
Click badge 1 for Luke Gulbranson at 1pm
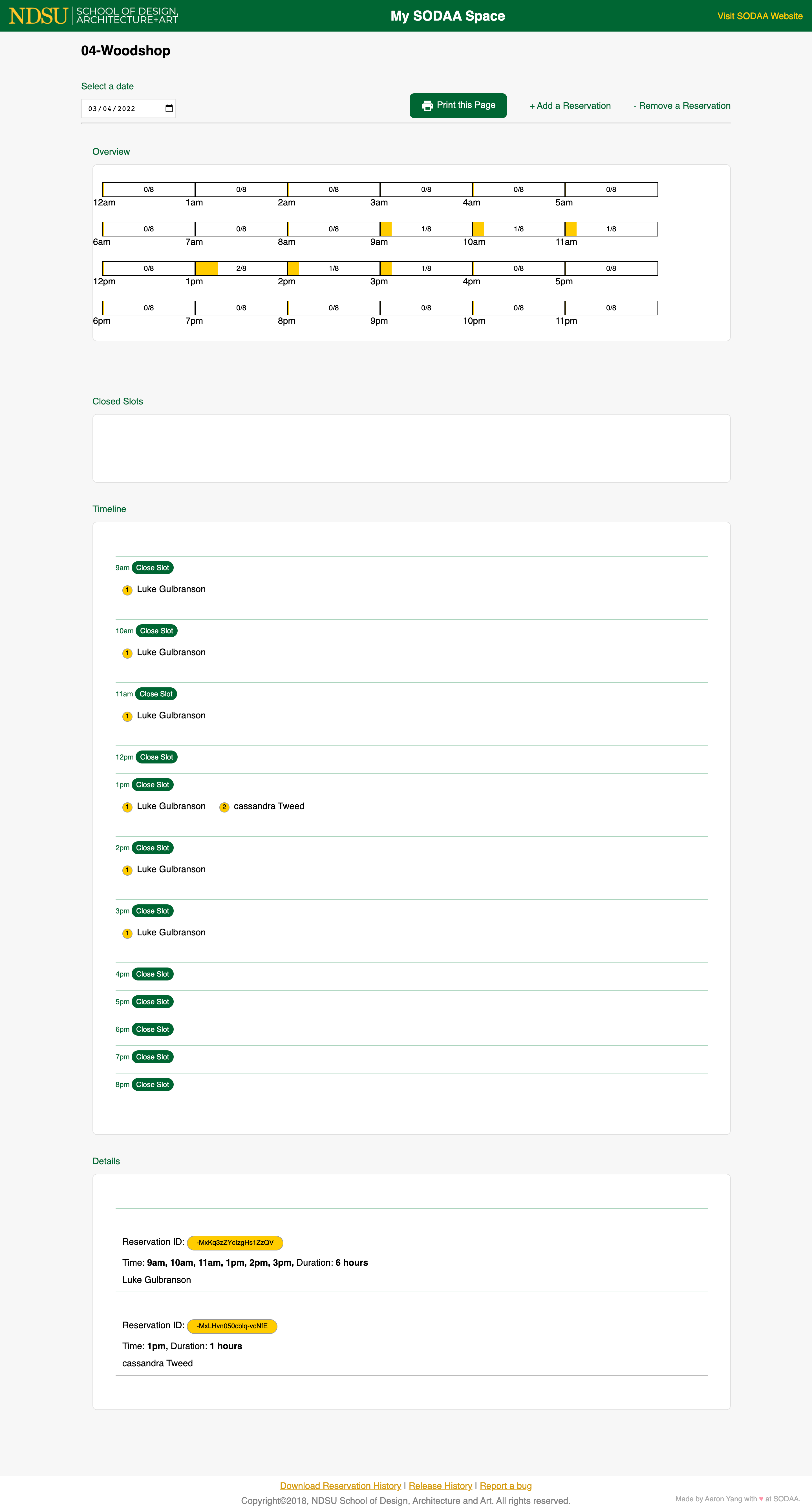coord(127,807)
